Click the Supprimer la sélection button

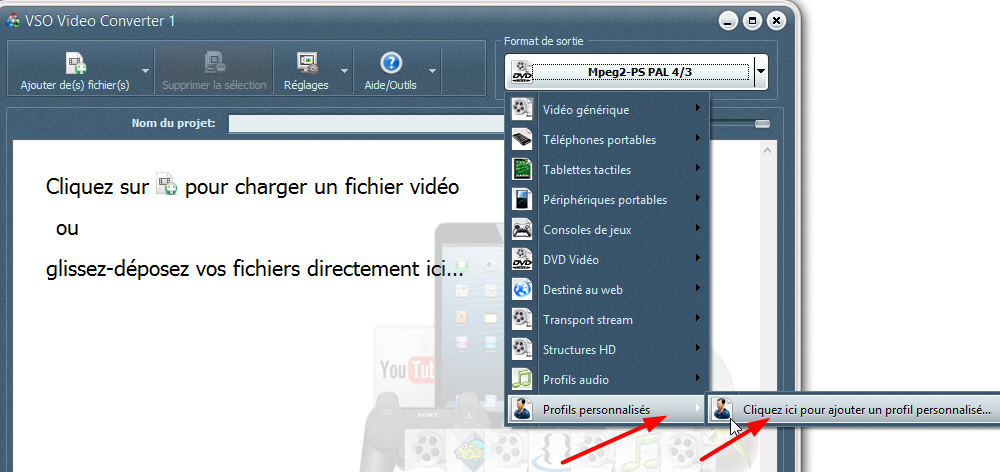(x=214, y=70)
